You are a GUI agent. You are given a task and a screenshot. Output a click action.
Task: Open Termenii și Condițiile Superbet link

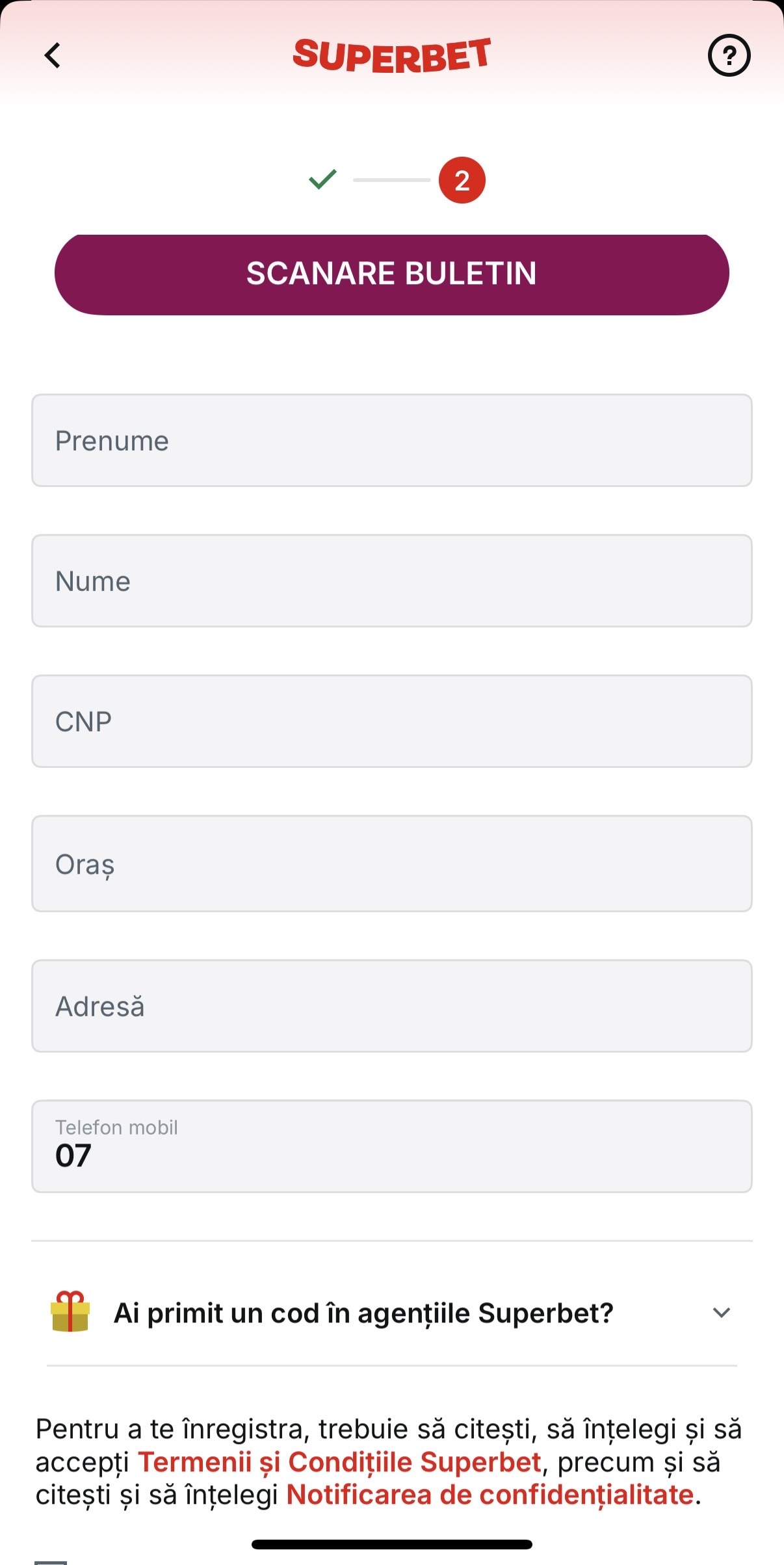tap(339, 1462)
